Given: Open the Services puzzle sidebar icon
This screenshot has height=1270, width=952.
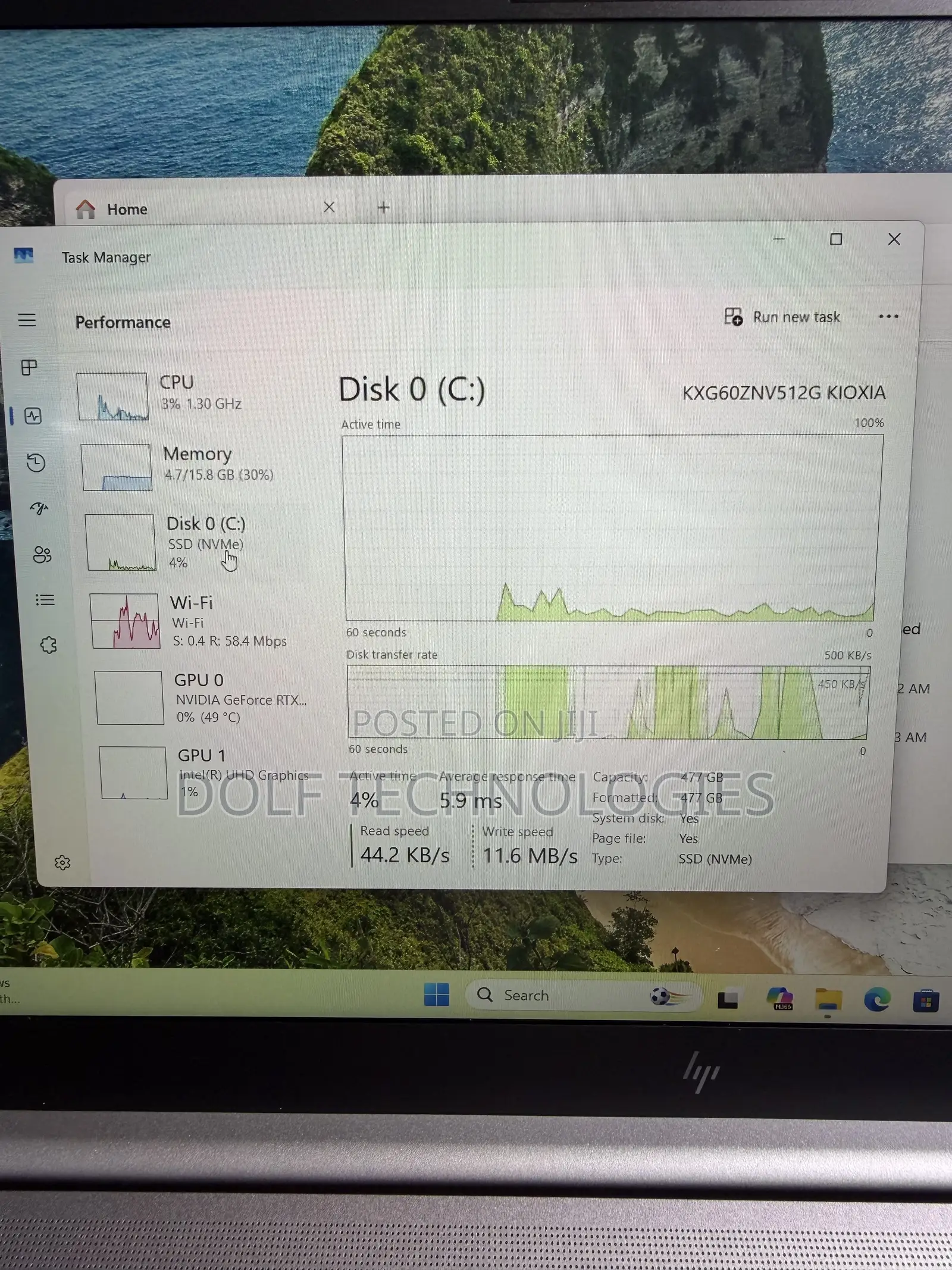Looking at the screenshot, I should pos(48,645).
